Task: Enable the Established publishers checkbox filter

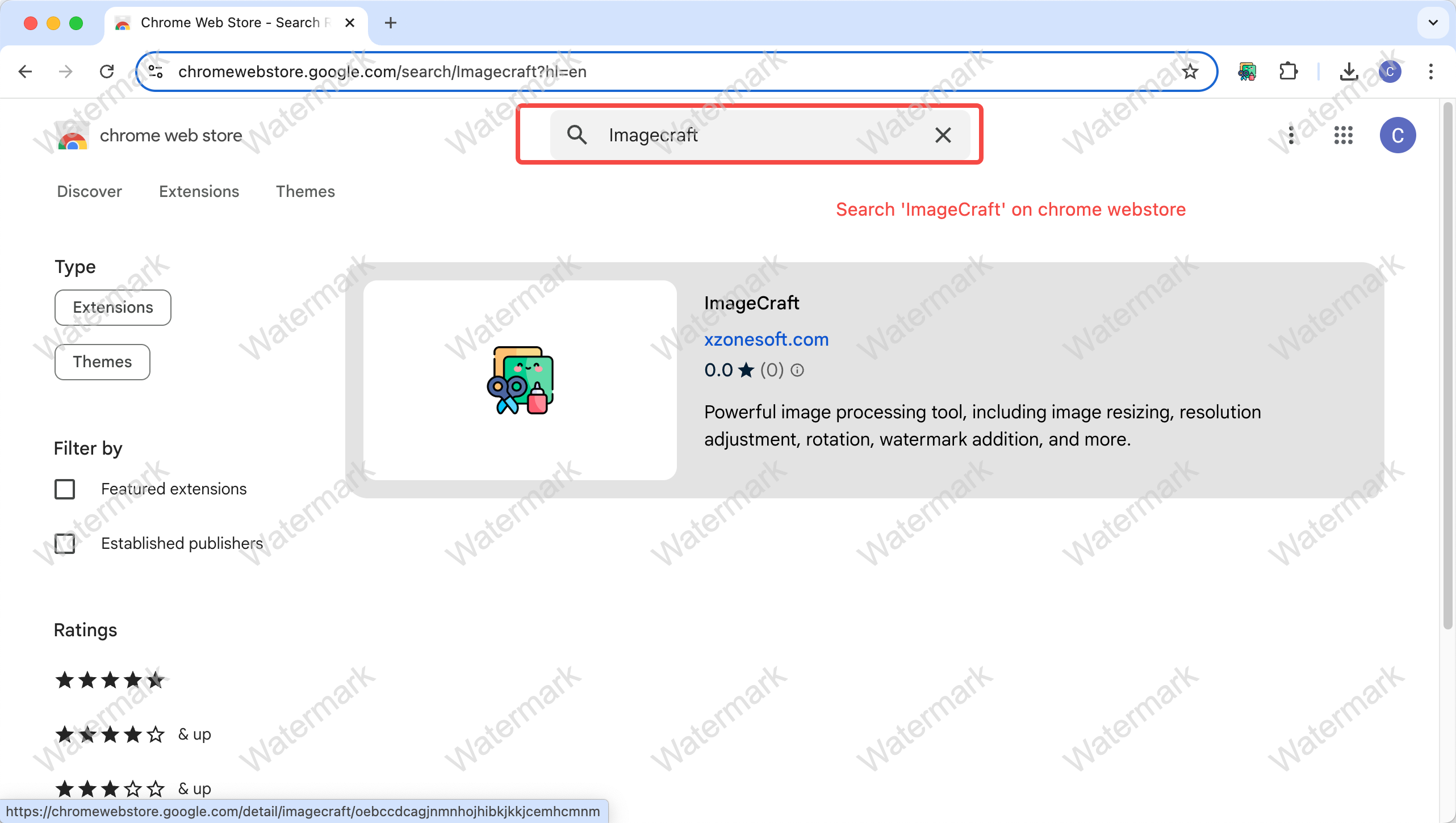Action: 64,543
